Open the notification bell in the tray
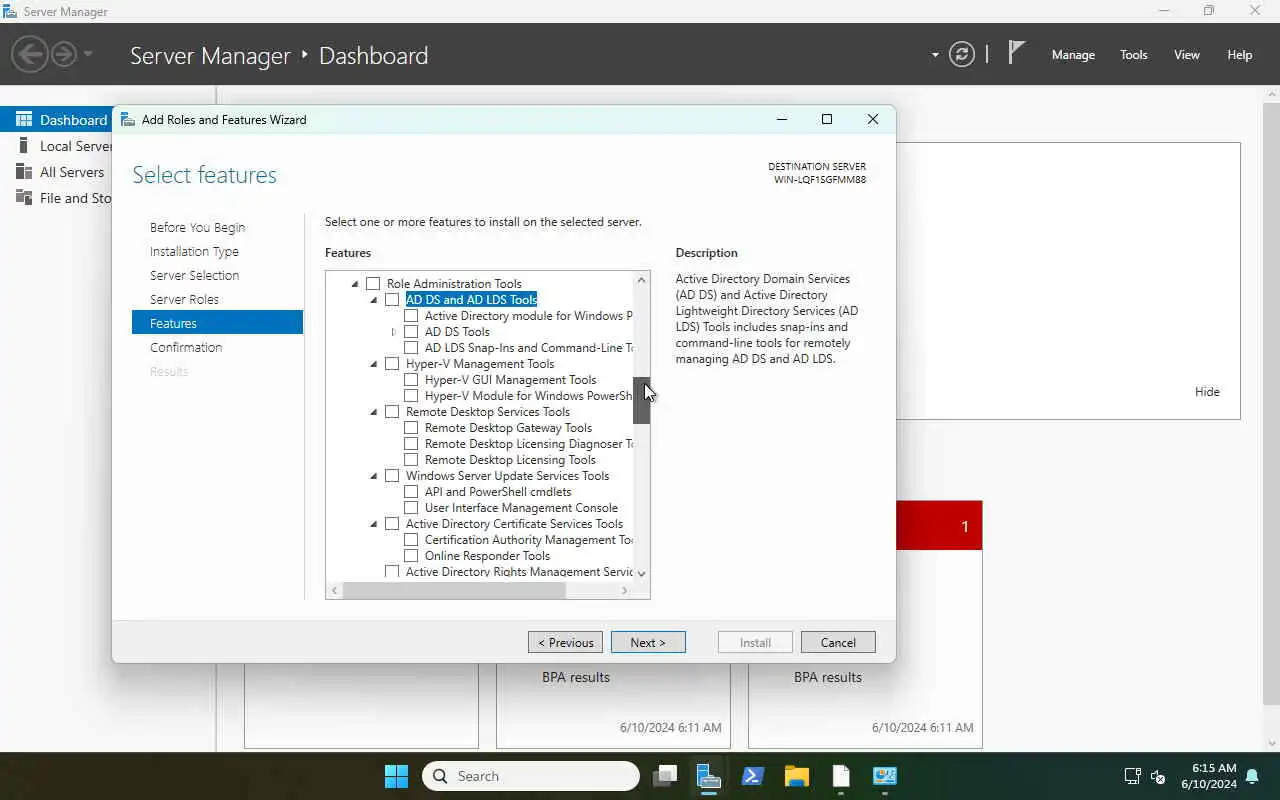The image size is (1280, 800). (x=1253, y=776)
